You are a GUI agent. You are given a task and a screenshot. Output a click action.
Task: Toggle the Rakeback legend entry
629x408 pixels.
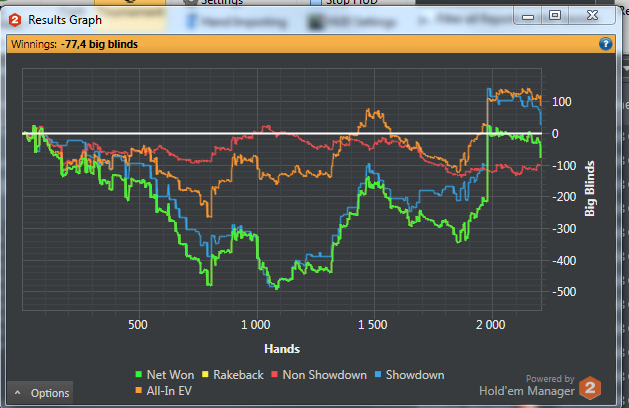pyautogui.click(x=233, y=375)
